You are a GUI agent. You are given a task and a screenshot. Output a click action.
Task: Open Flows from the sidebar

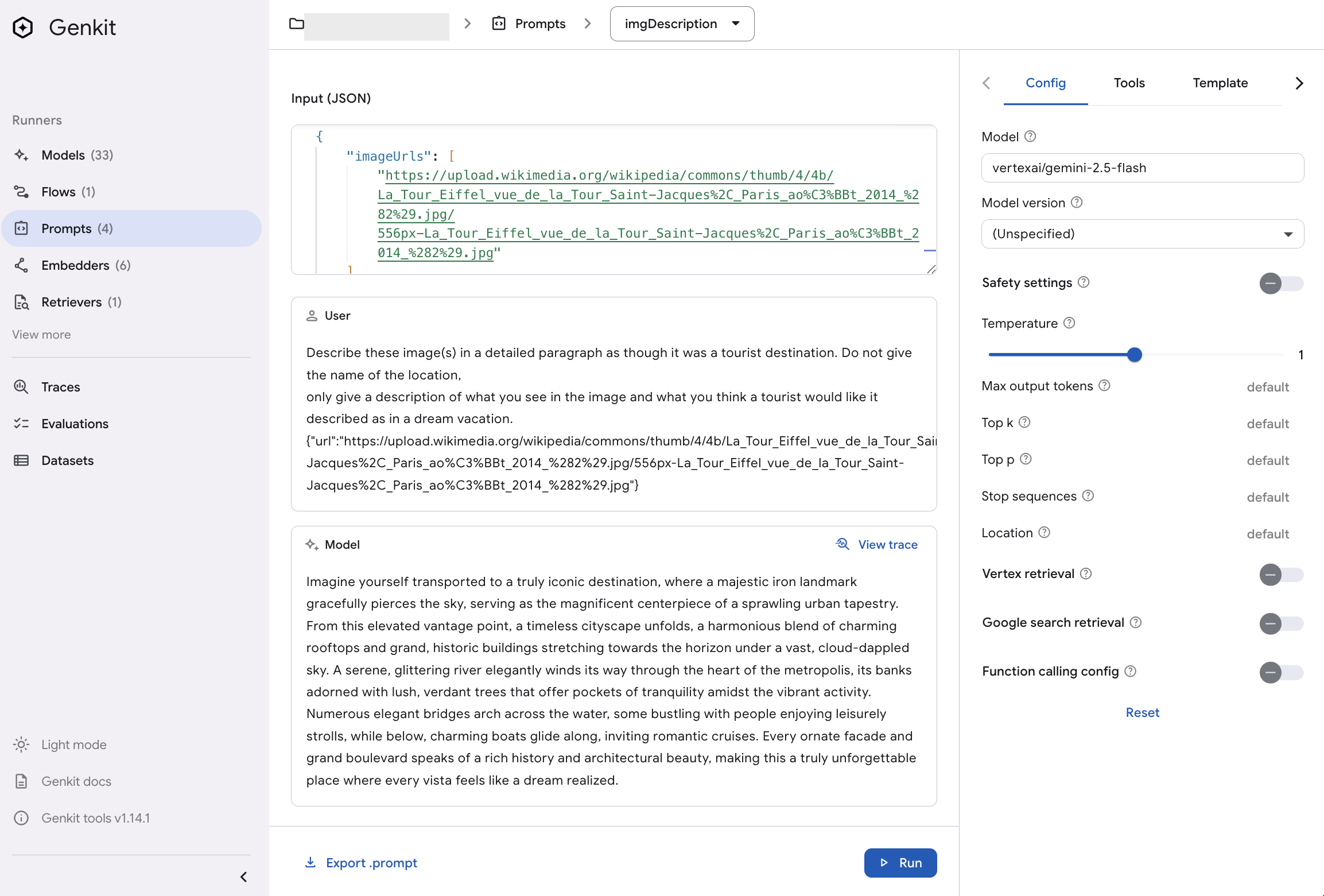(x=59, y=192)
